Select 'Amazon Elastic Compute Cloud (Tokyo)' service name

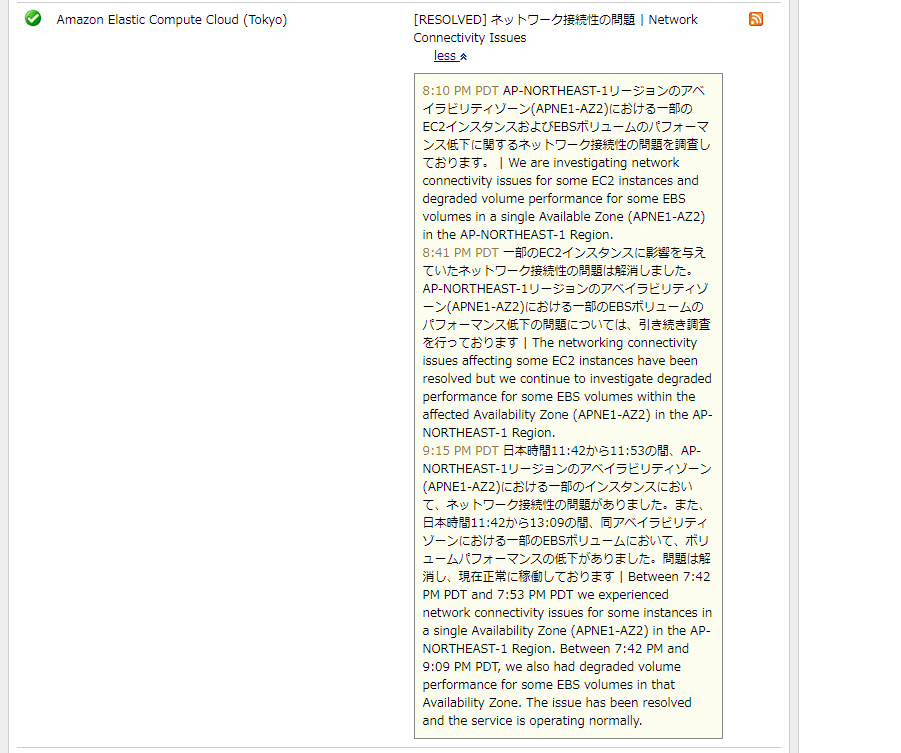tap(172, 20)
